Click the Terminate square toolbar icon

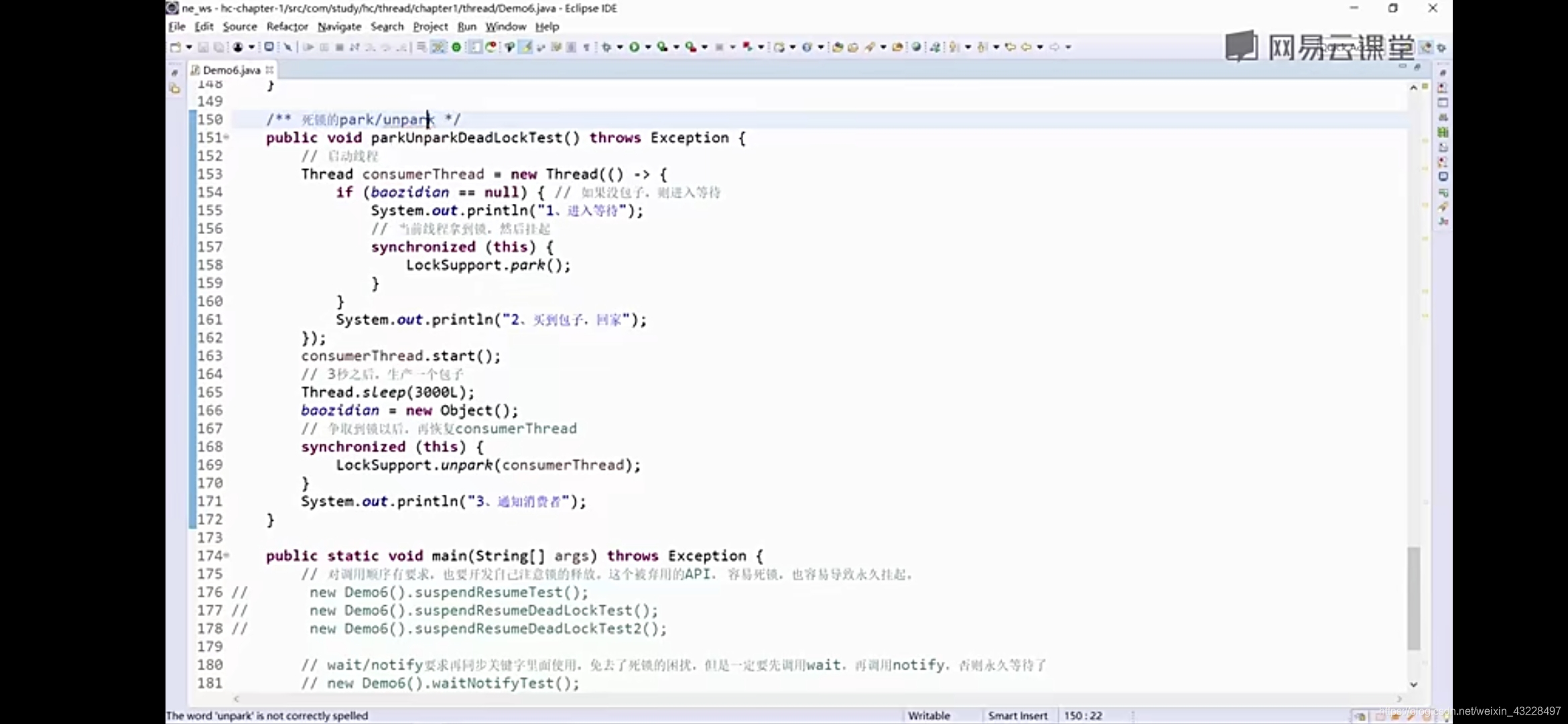pyautogui.click(x=339, y=47)
